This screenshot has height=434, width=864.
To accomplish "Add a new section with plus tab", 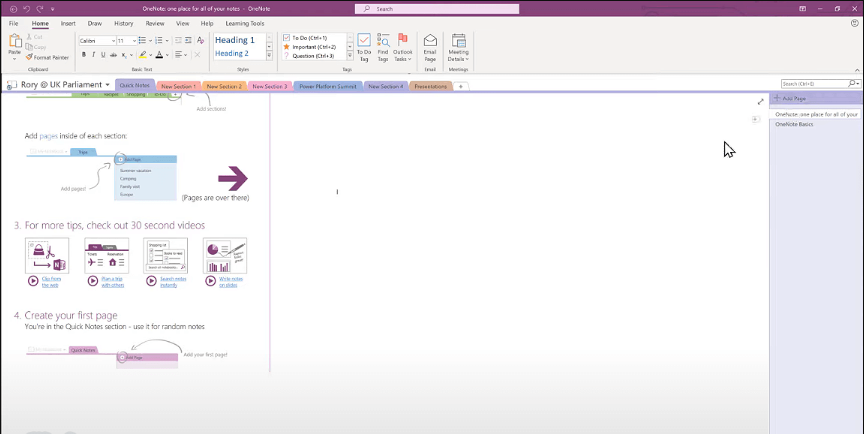I will coord(461,86).
